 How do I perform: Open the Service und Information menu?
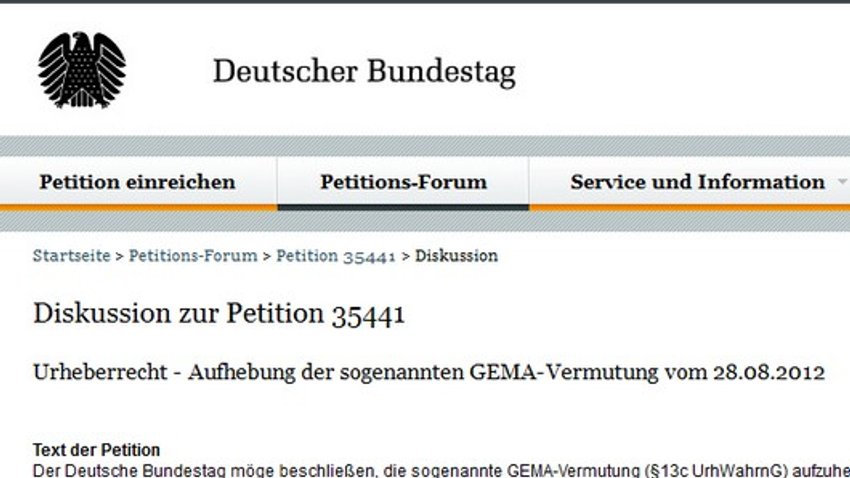(x=698, y=182)
